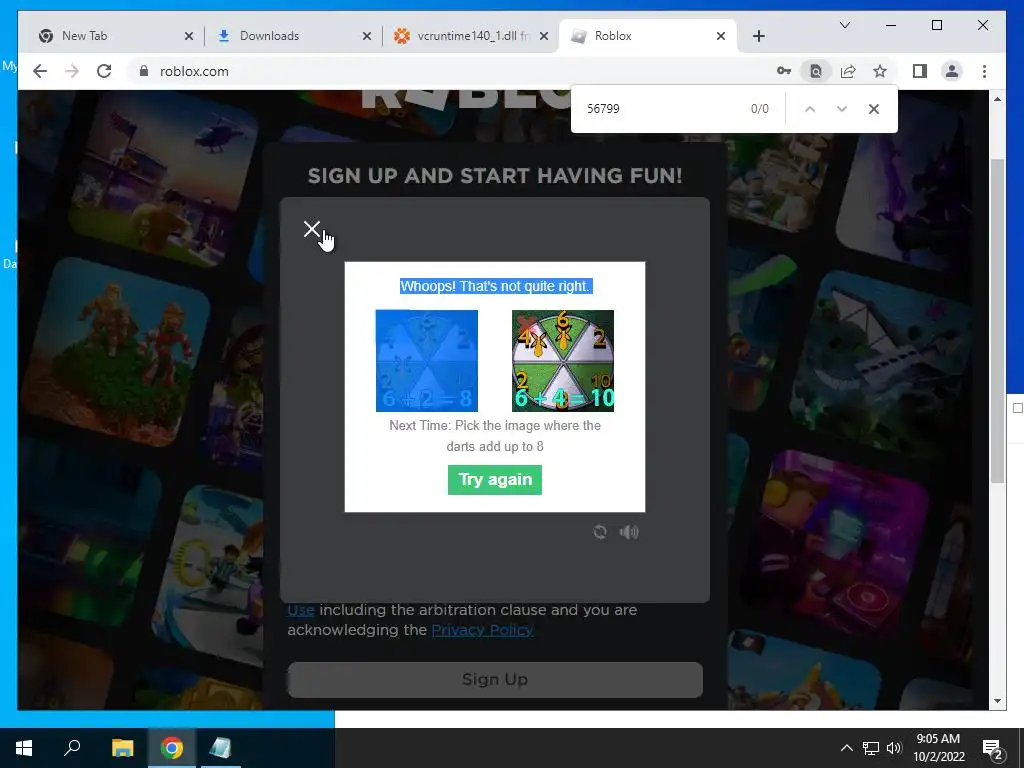This screenshot has width=1024, height=768.
Task: Select the dartboard image showing 6+2=8
Action: (426, 360)
